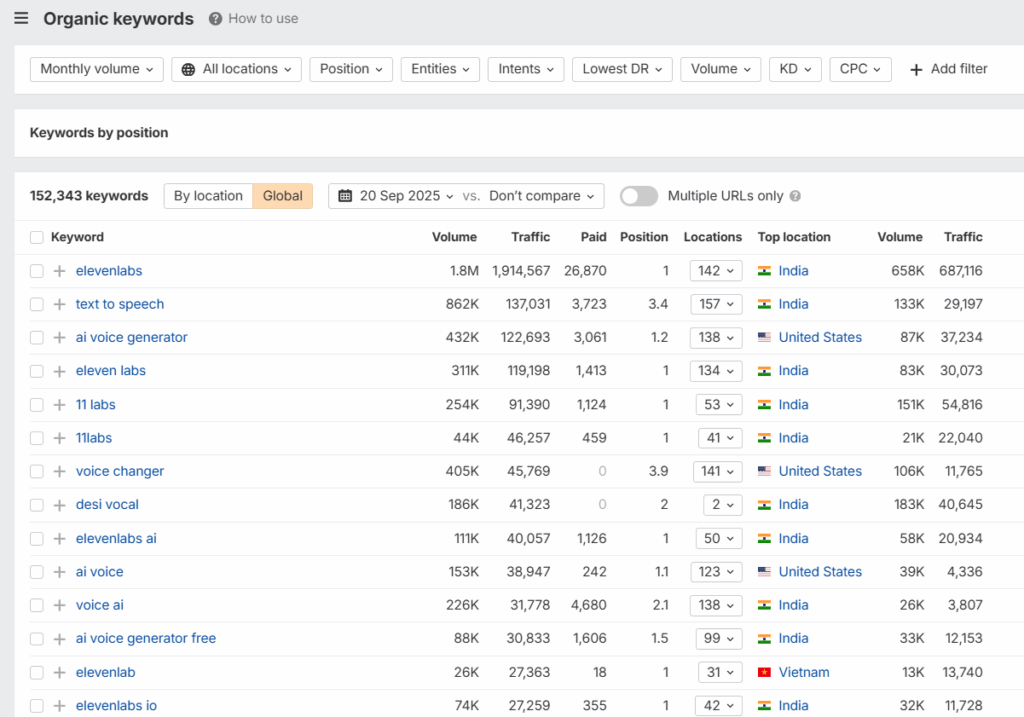Screen dimensions: 1024x717
Task: Open the Don't compare dropdown
Action: pyautogui.click(x=541, y=196)
